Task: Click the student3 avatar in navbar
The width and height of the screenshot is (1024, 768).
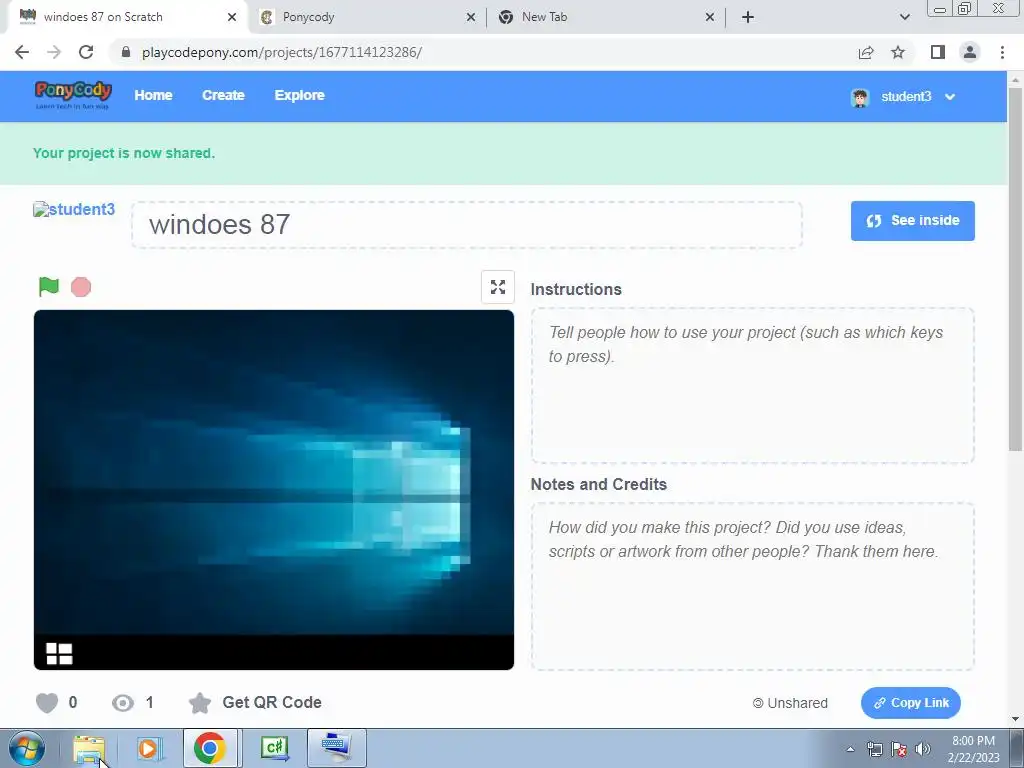Action: pos(860,97)
